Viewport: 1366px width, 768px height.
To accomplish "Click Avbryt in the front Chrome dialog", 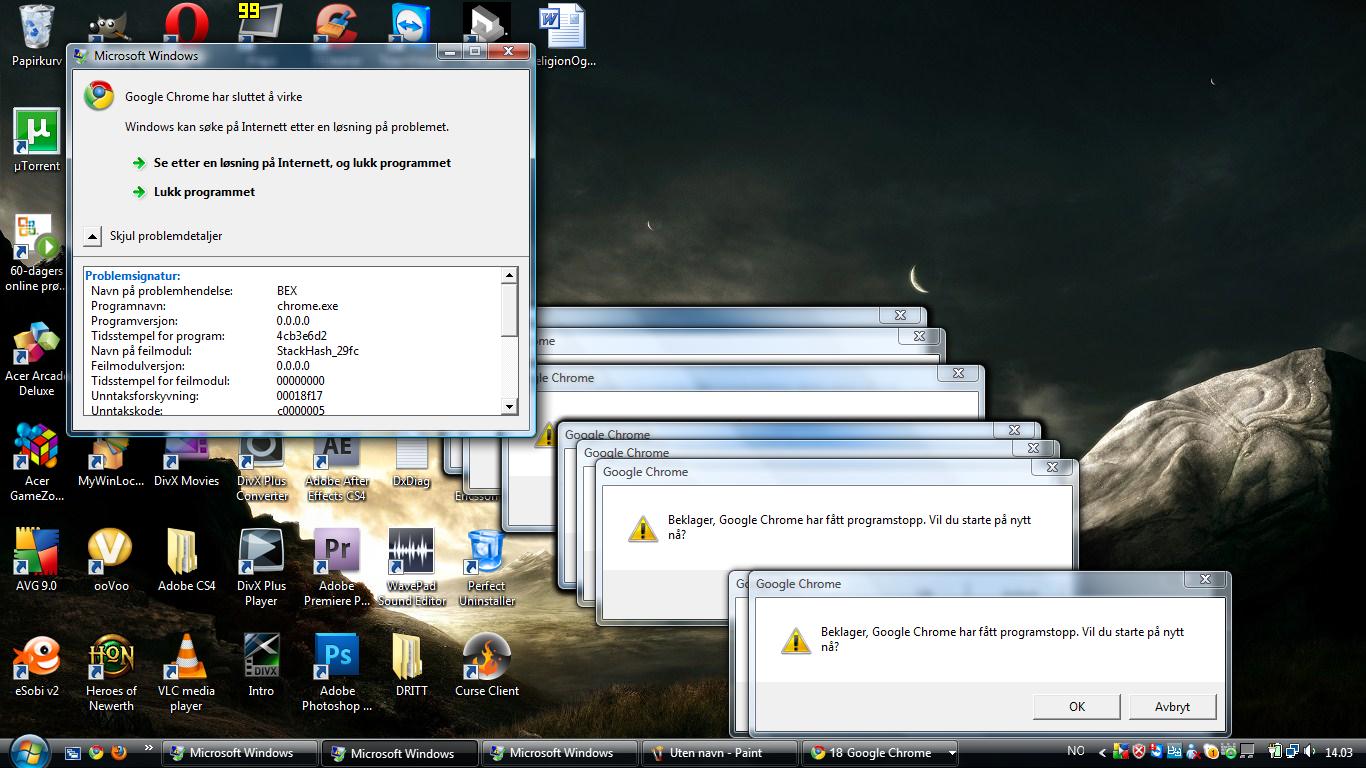I will [x=1172, y=706].
